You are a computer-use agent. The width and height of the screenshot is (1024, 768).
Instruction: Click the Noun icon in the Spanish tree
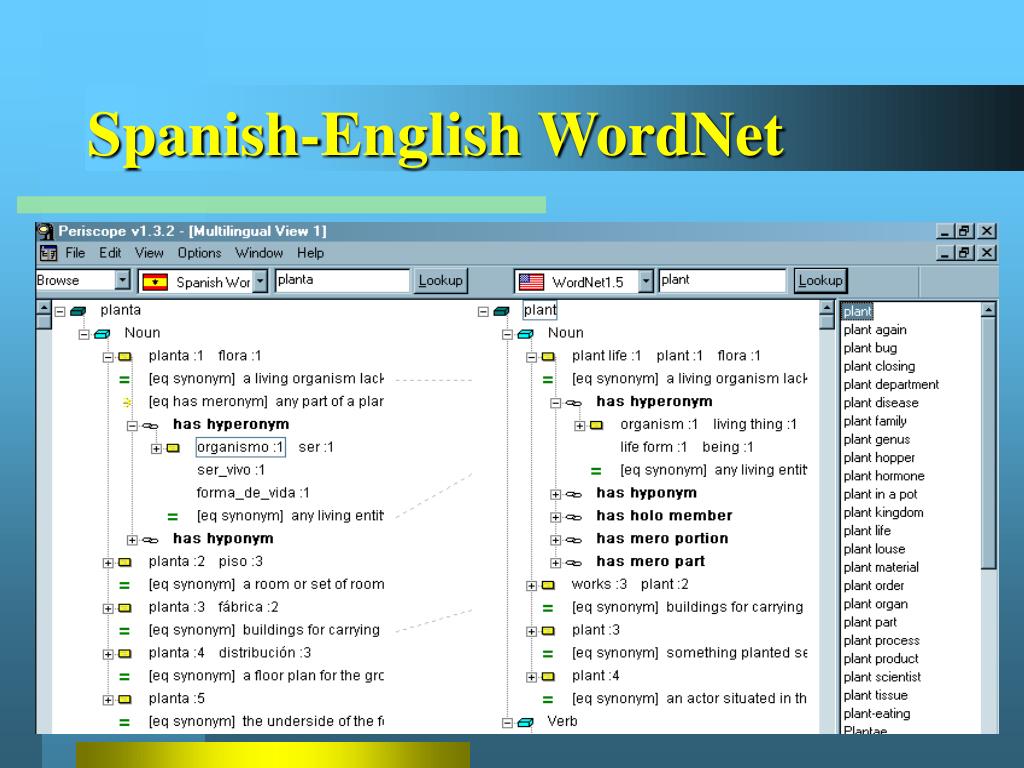102,334
